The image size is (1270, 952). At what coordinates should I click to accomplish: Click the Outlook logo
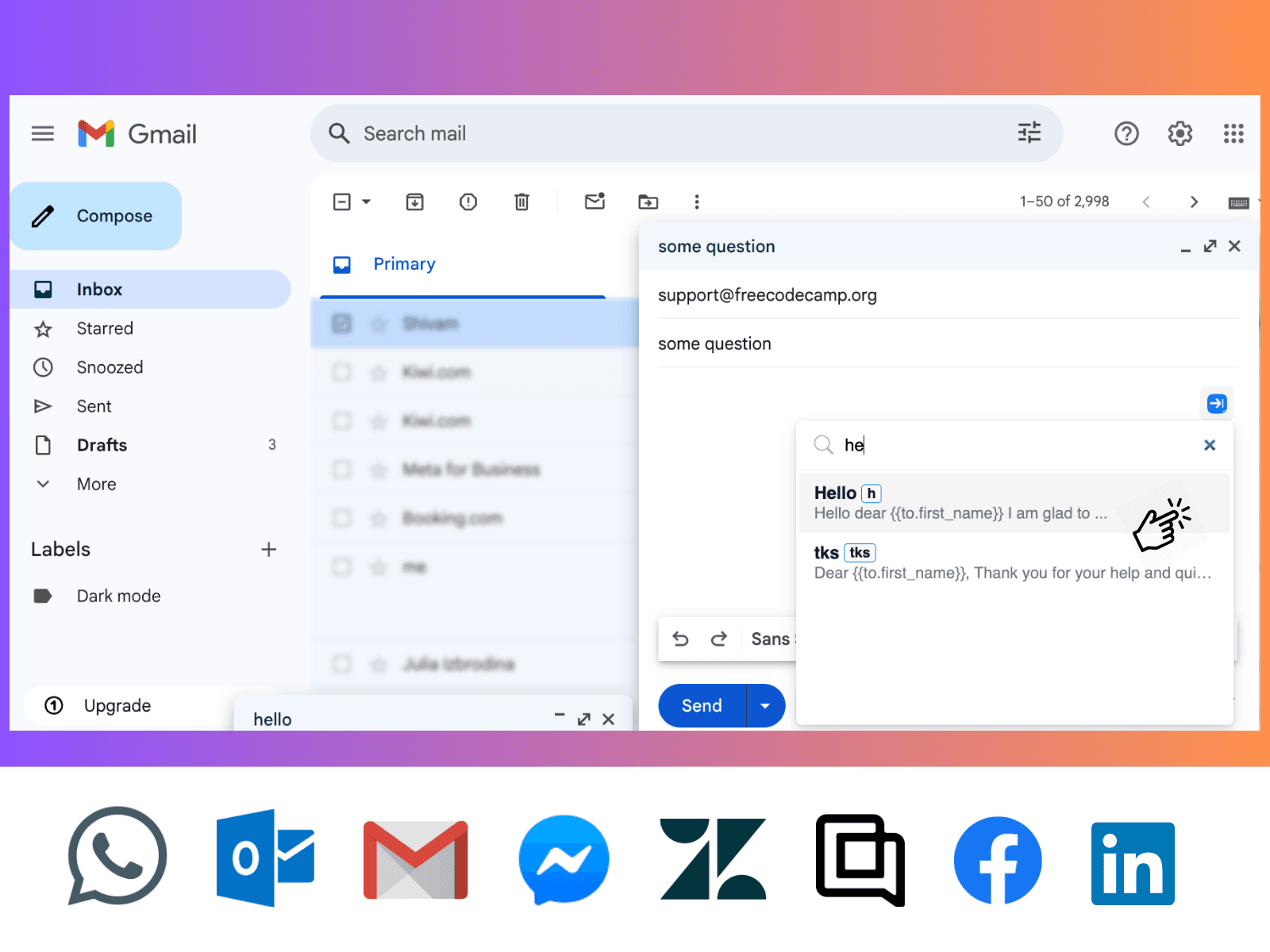point(266,858)
